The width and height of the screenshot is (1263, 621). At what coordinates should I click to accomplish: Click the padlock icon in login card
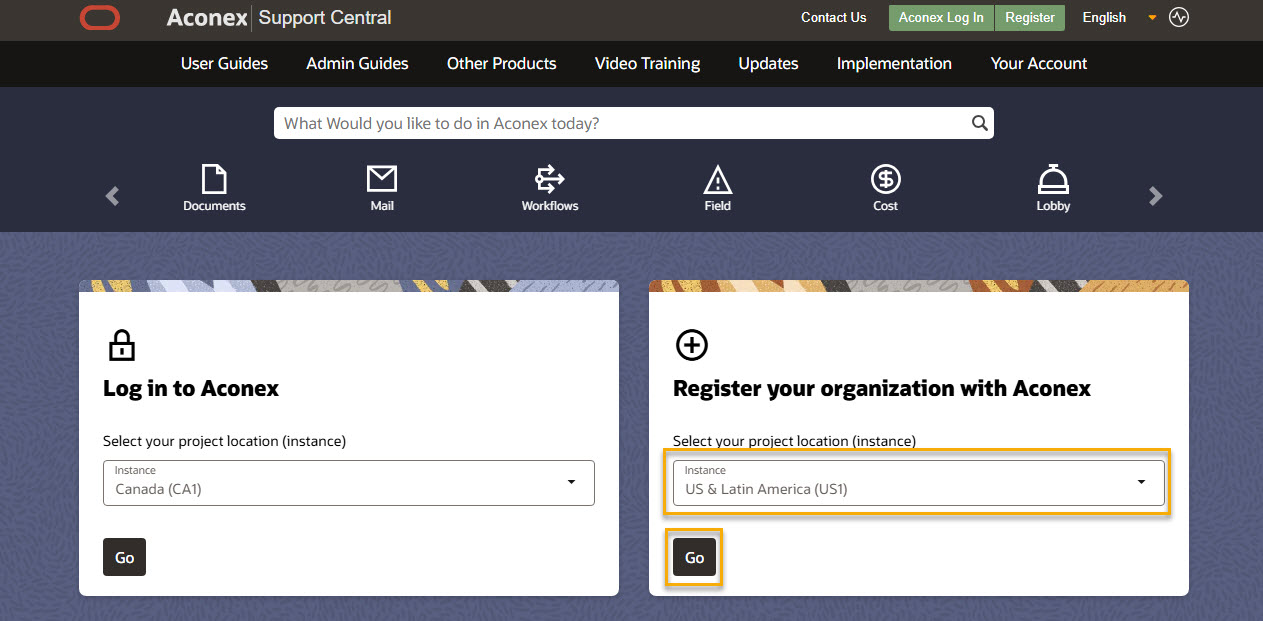click(x=121, y=346)
